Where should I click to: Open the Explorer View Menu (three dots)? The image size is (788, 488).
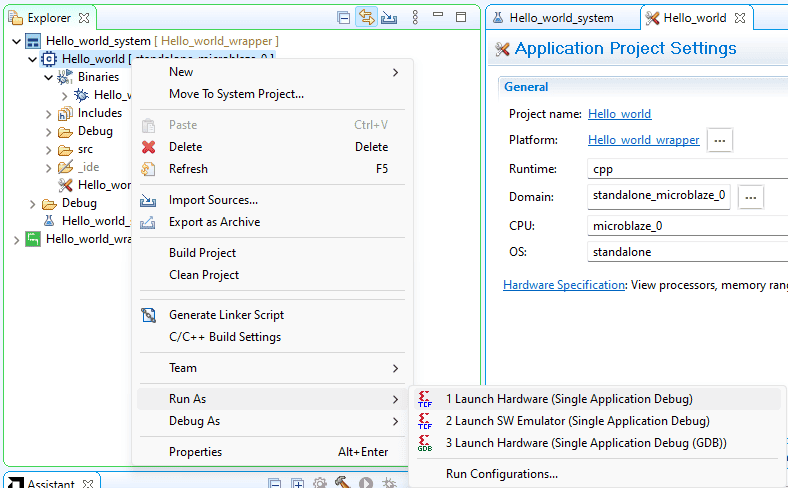tap(415, 18)
